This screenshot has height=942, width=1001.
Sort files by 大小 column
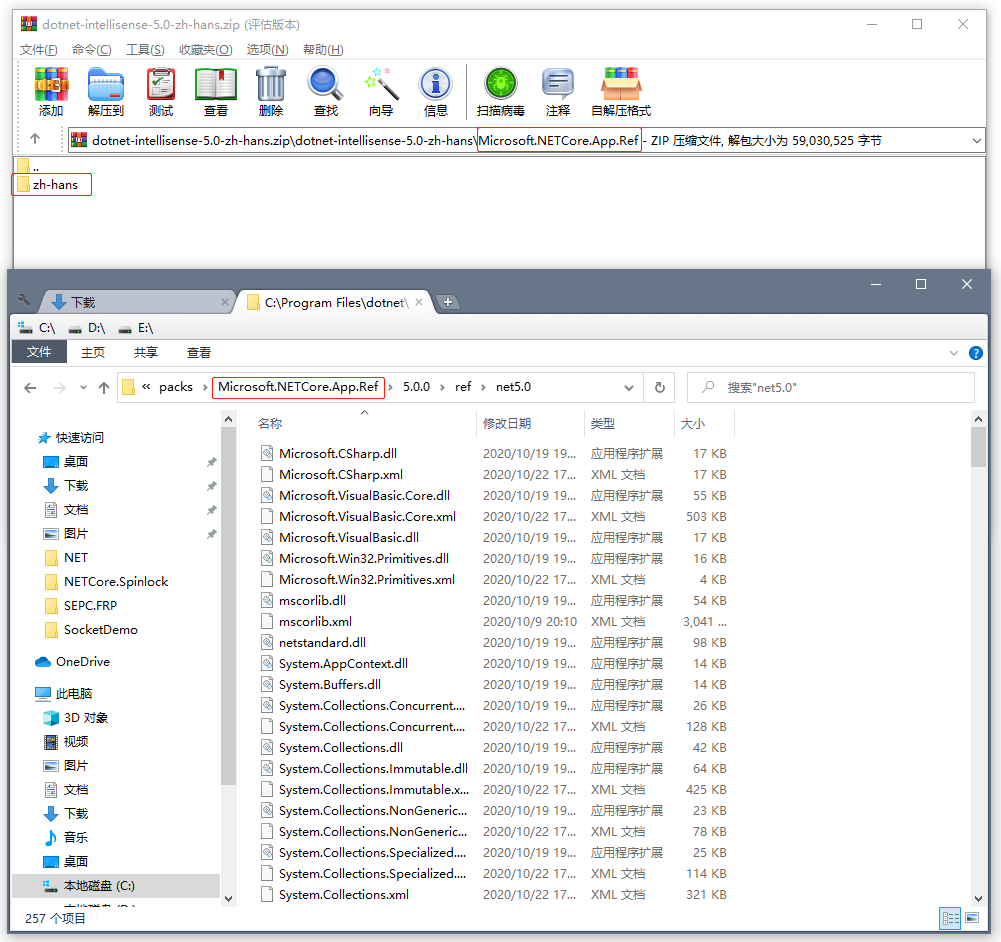[704, 424]
